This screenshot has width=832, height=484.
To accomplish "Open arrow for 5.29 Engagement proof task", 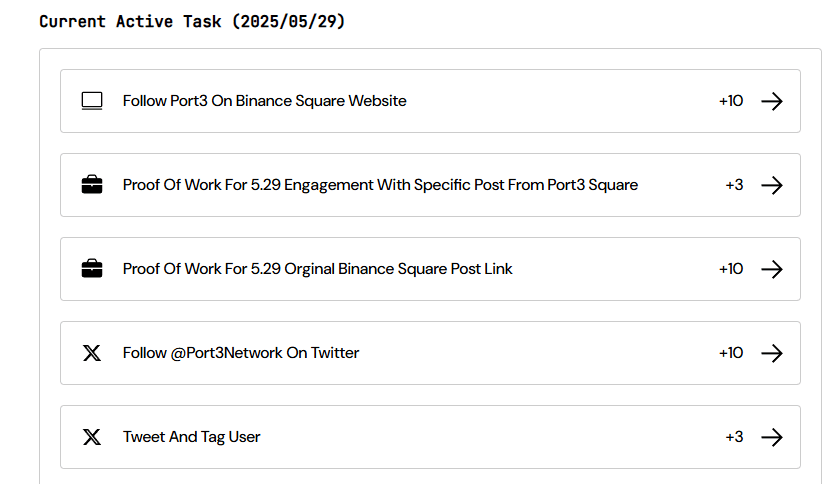I will point(771,185).
